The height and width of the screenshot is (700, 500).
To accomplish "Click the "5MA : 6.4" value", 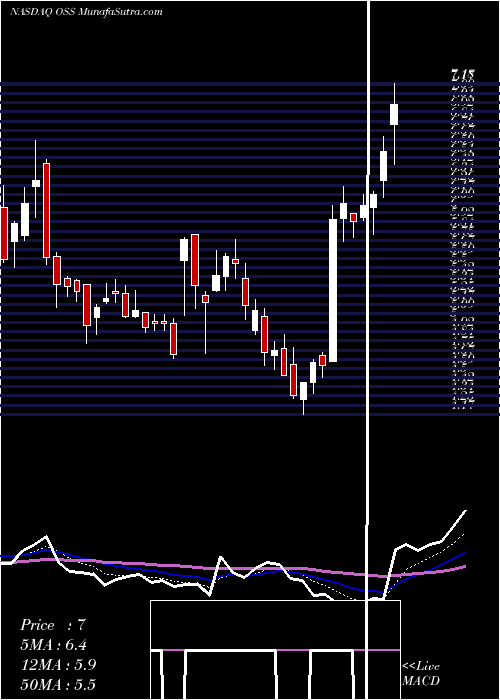I will 54,645.
